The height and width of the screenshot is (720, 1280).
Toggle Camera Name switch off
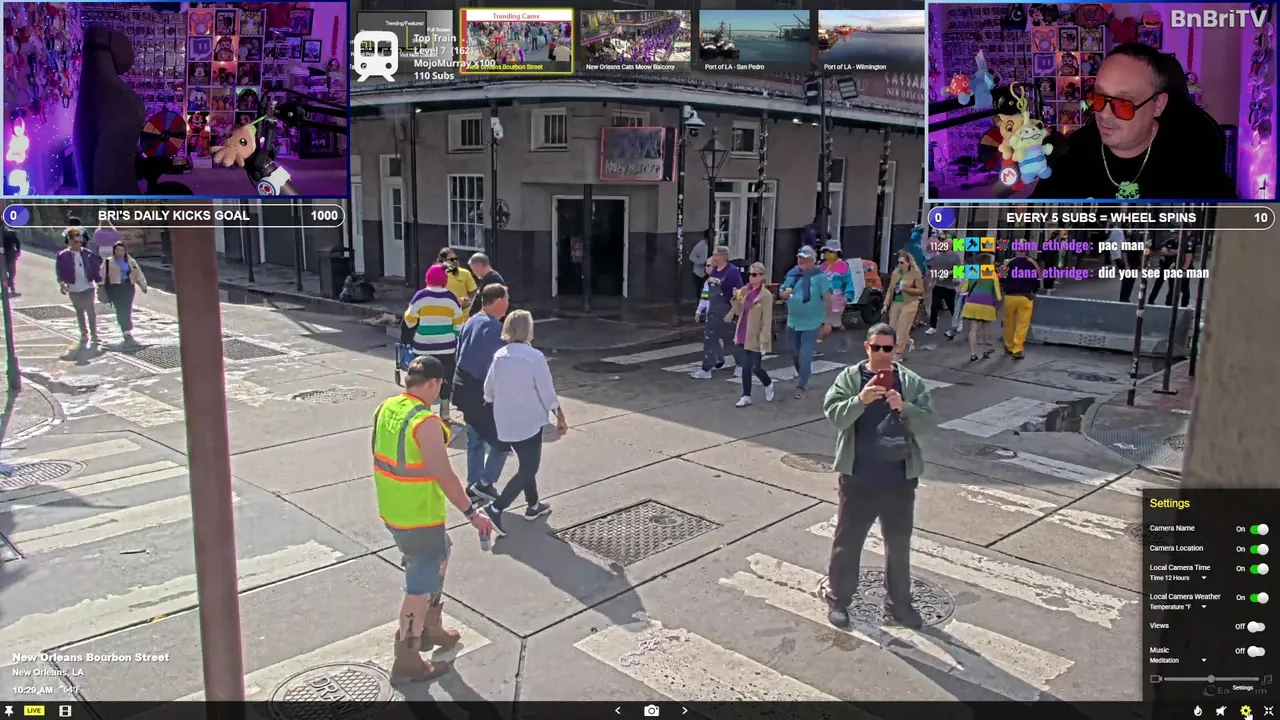click(1259, 529)
